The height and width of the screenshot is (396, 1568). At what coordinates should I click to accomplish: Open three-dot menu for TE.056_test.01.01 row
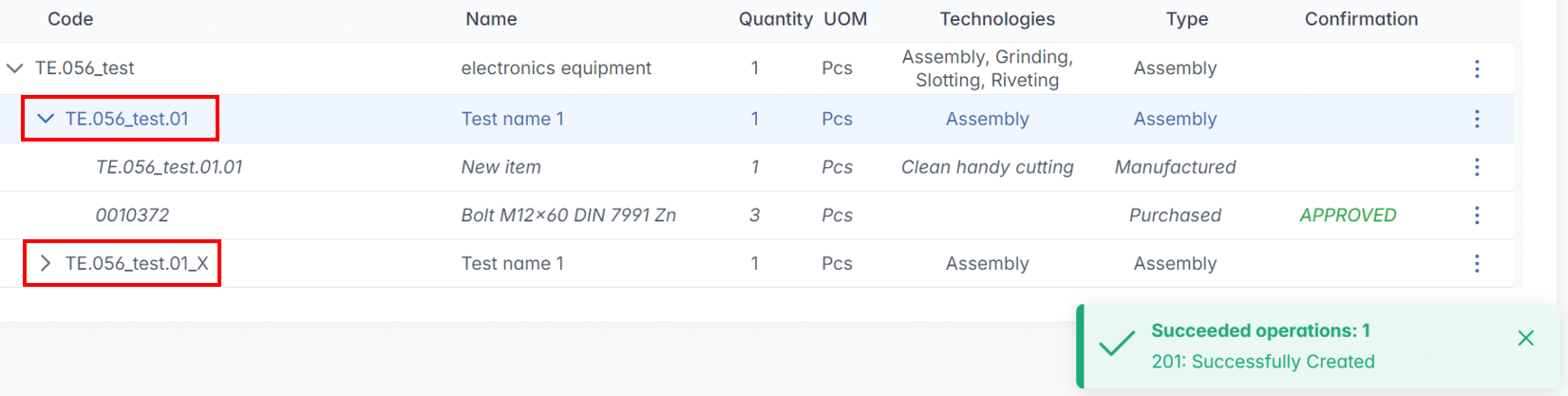tap(1477, 167)
